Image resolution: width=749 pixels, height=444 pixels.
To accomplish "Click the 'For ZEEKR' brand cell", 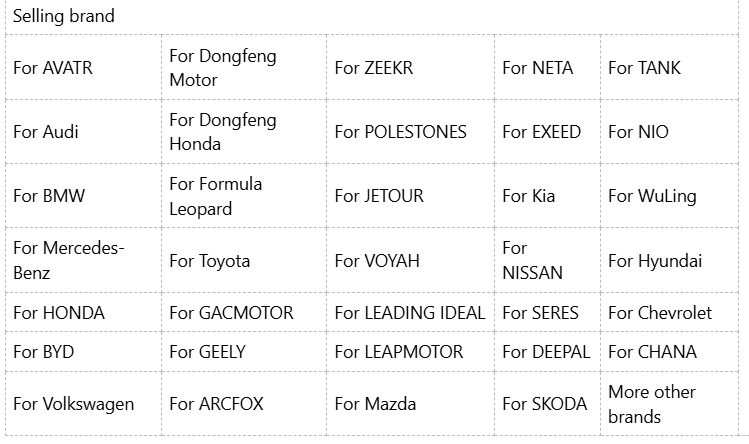I will [374, 68].
